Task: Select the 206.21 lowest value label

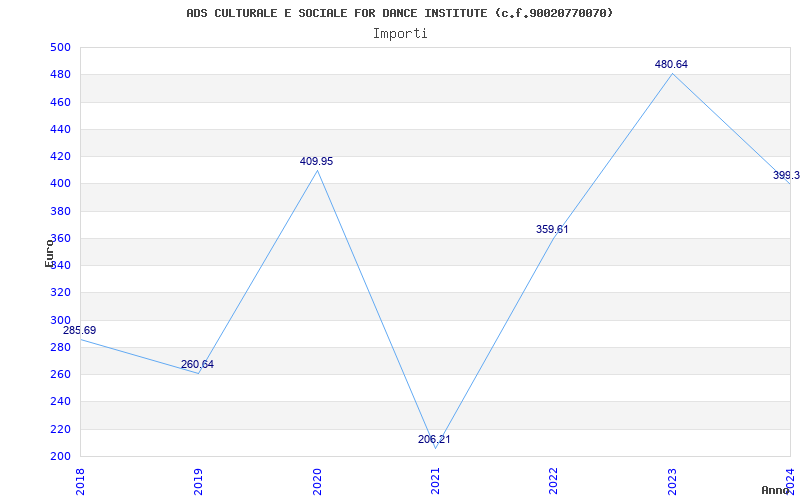Action: point(434,439)
